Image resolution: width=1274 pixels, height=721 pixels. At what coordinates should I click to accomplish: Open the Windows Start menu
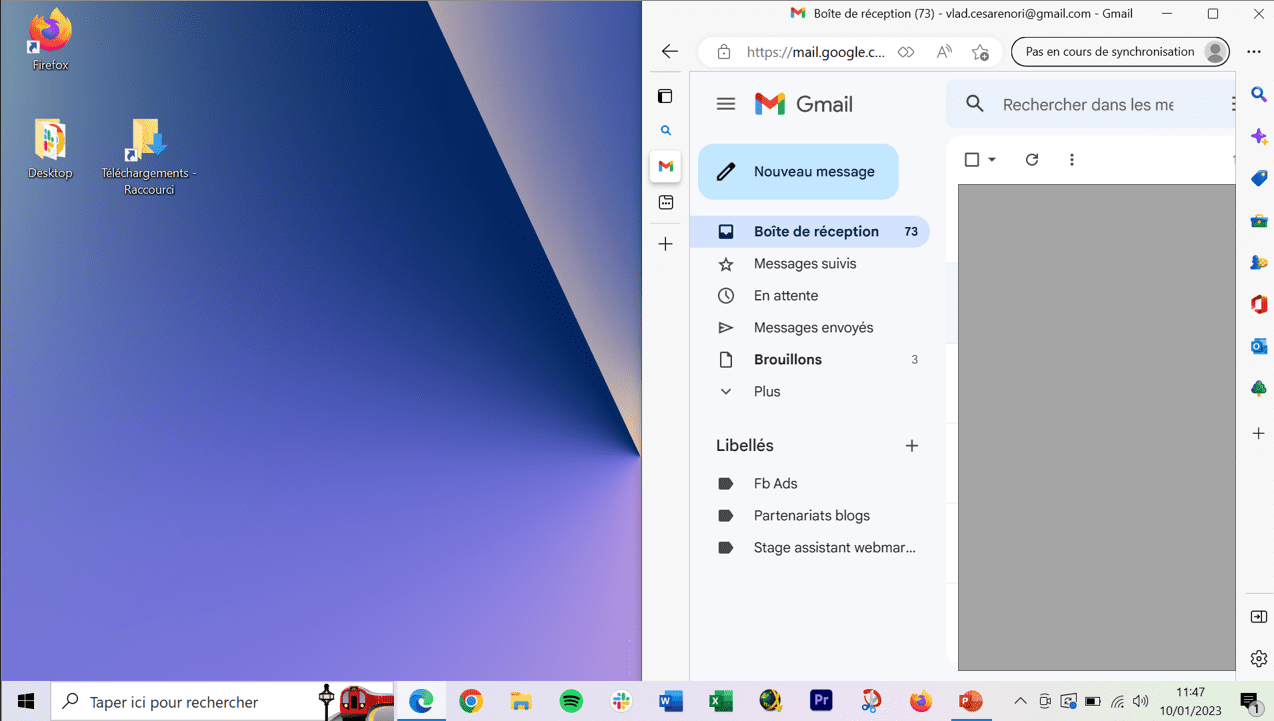click(26, 702)
